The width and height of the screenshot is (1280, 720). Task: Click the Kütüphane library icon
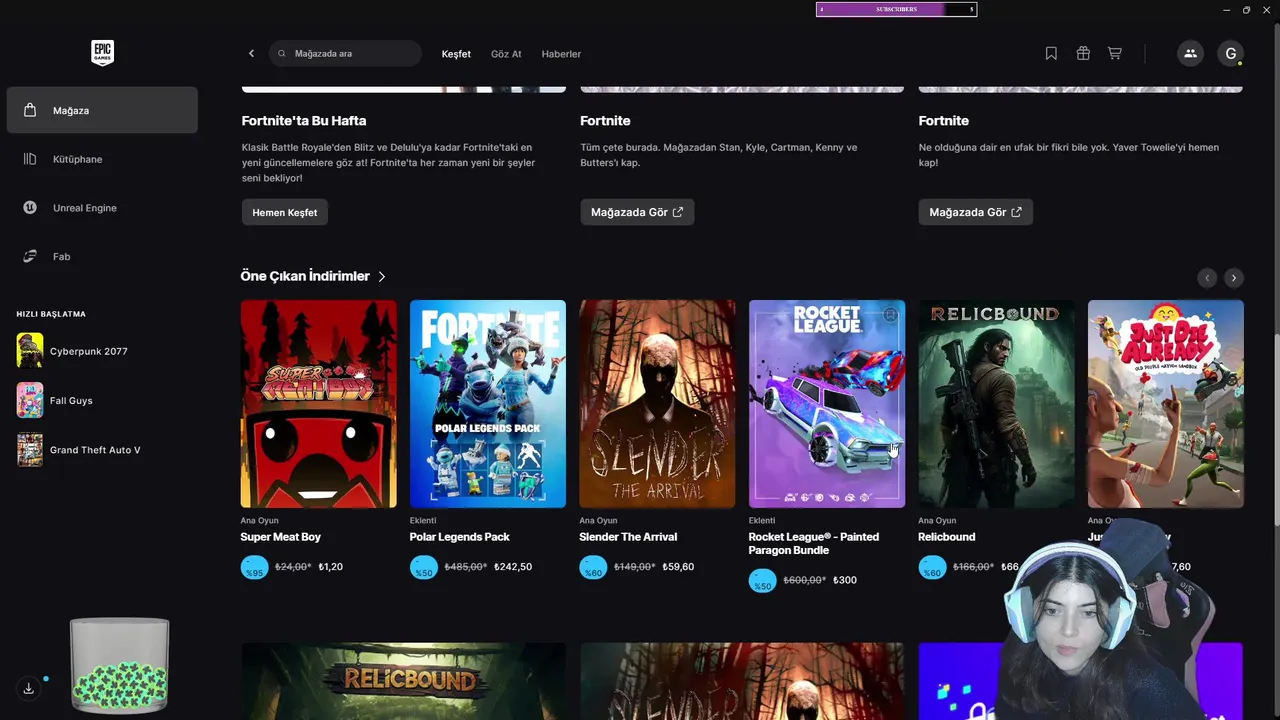30,159
